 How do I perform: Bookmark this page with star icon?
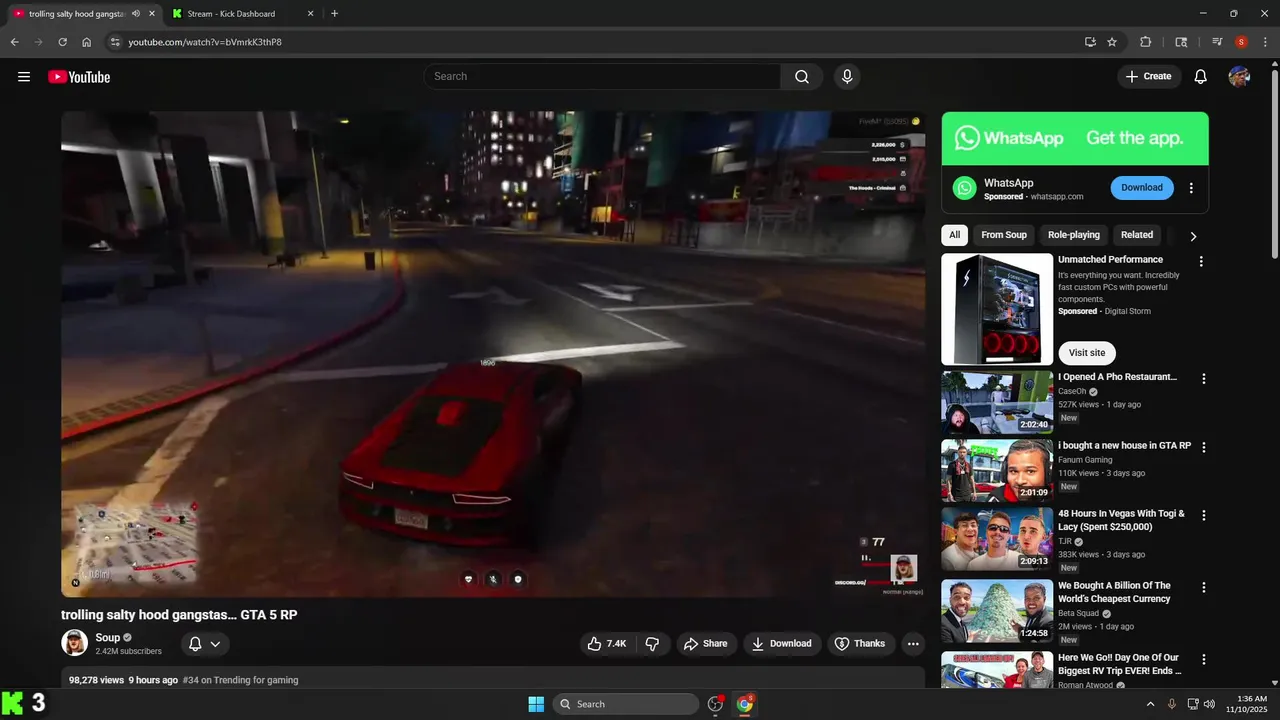tap(1112, 42)
